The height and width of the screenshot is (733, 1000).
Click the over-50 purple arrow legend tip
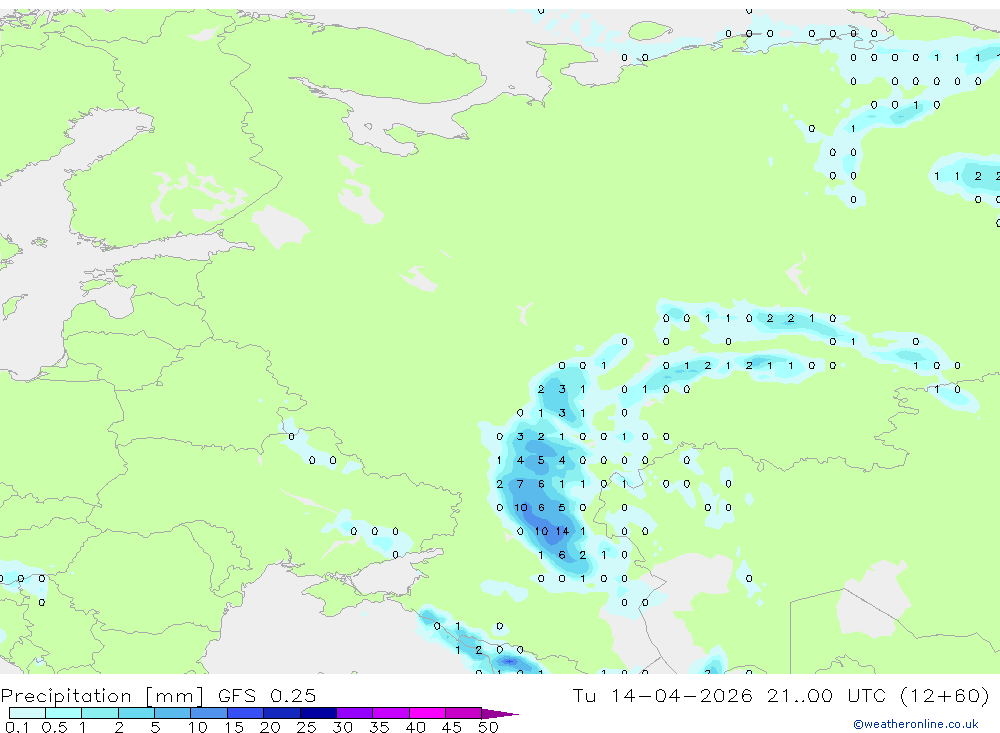[500, 713]
